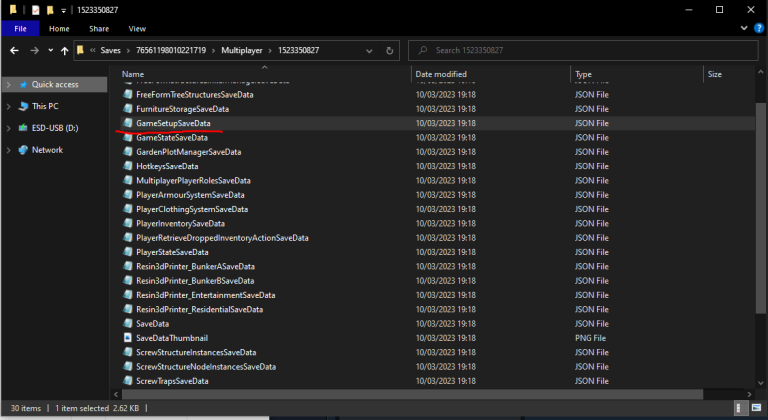The width and height of the screenshot is (768, 420).
Task: Open the File menu
Action: click(x=20, y=29)
